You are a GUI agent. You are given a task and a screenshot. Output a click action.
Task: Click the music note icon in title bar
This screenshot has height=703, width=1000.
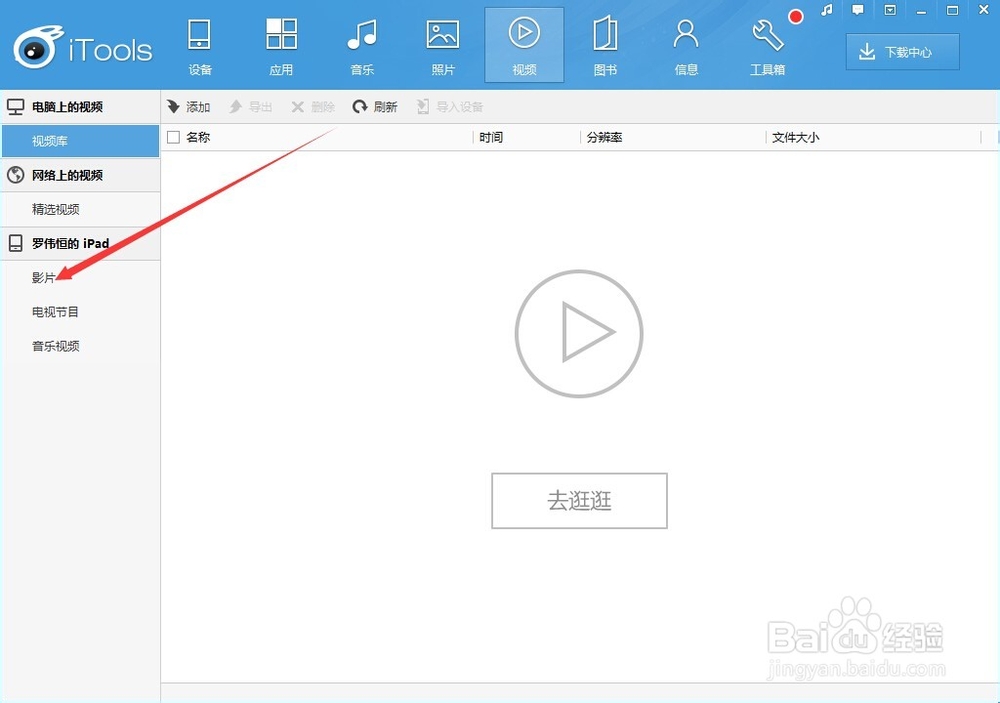click(x=827, y=10)
